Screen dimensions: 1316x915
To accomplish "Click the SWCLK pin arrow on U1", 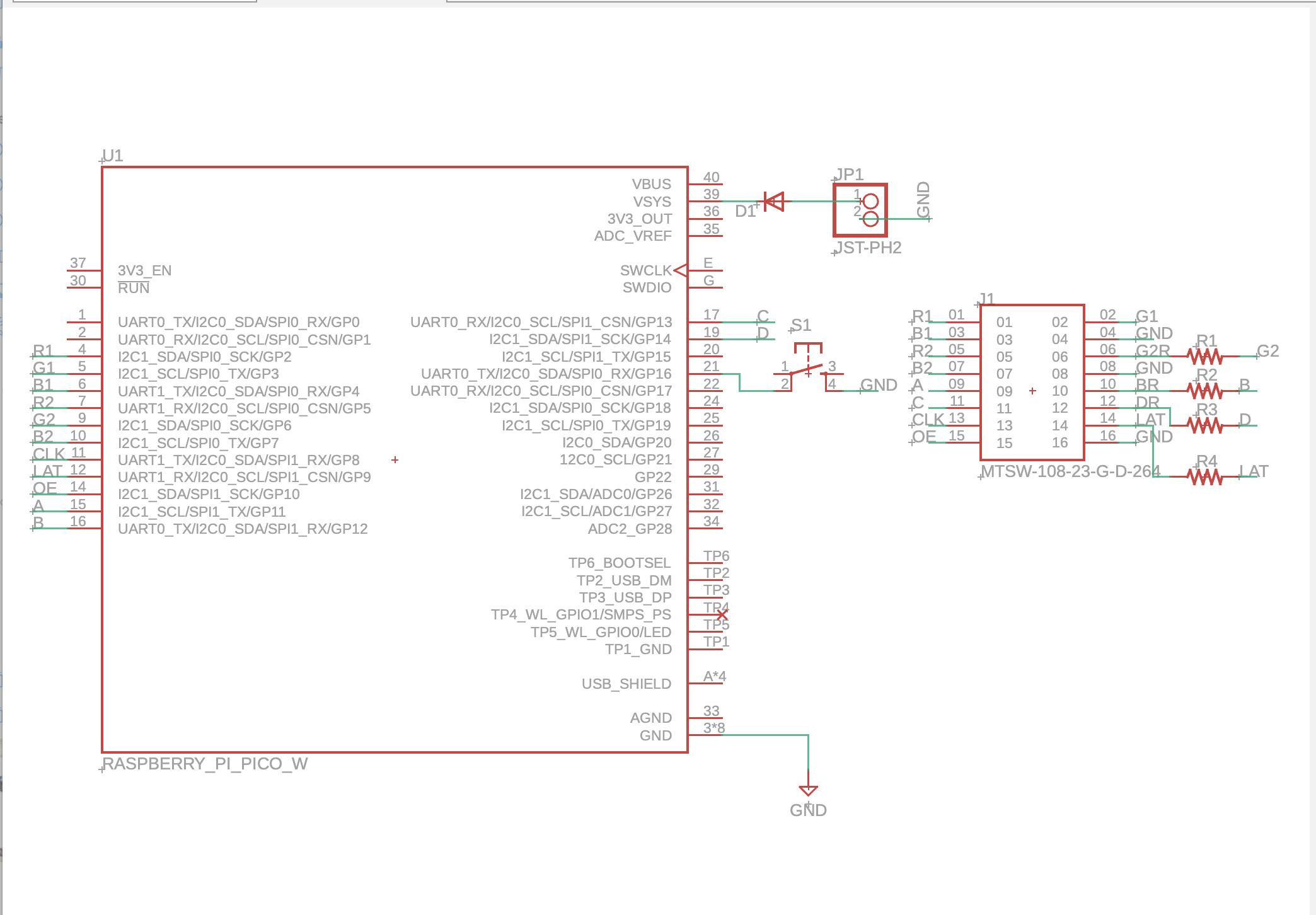I will tap(680, 271).
